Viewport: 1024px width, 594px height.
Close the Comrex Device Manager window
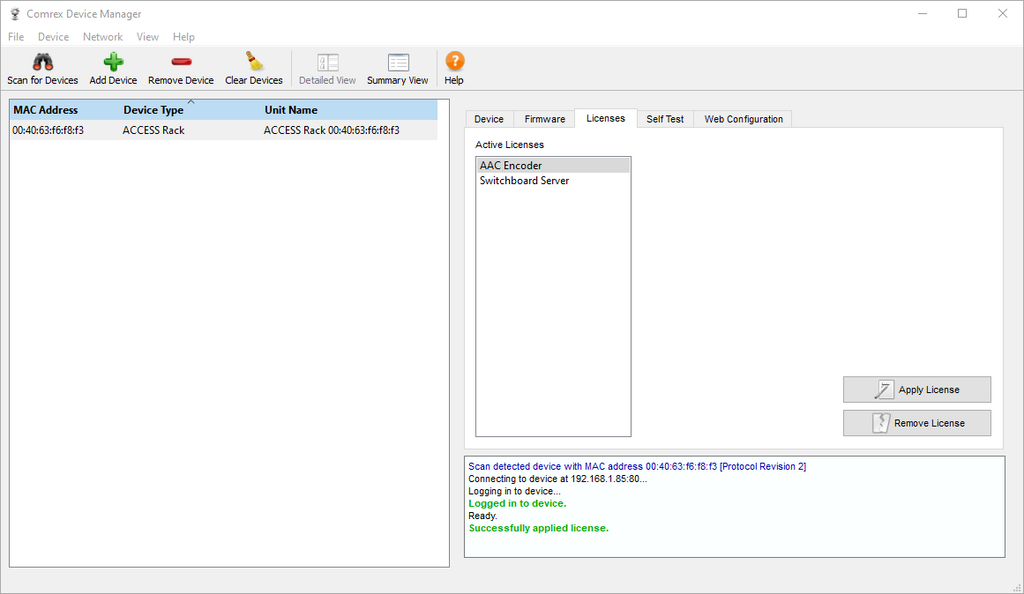click(1002, 14)
